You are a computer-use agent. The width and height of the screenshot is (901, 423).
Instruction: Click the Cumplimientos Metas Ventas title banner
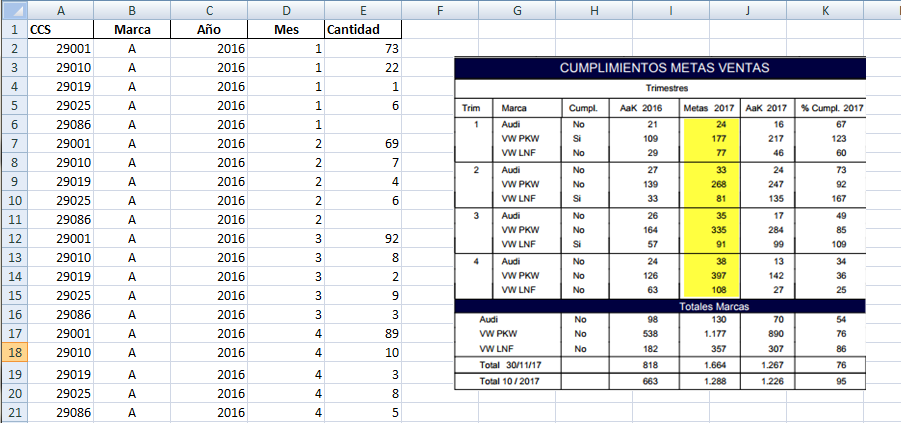click(659, 69)
